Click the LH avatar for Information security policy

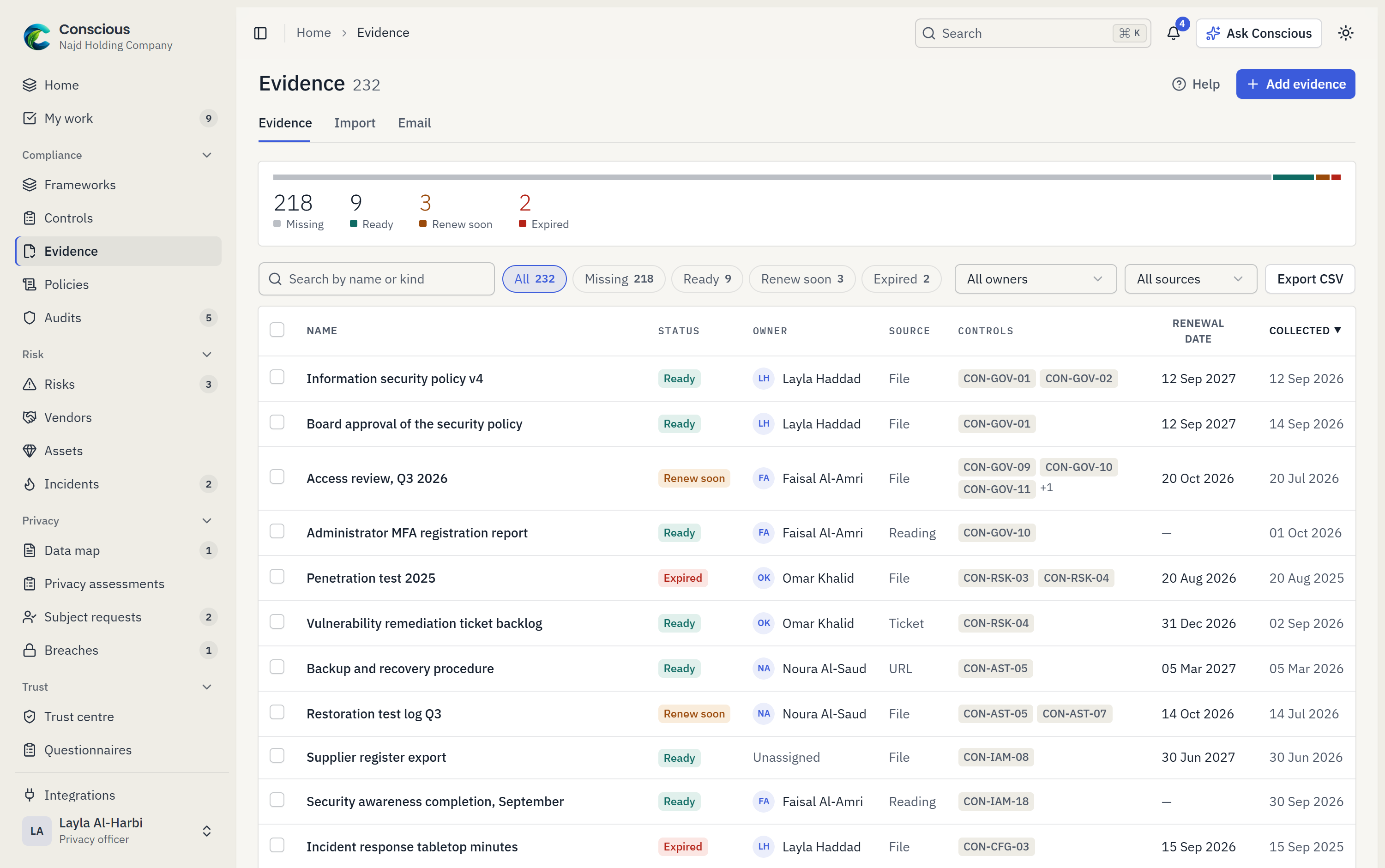764,379
